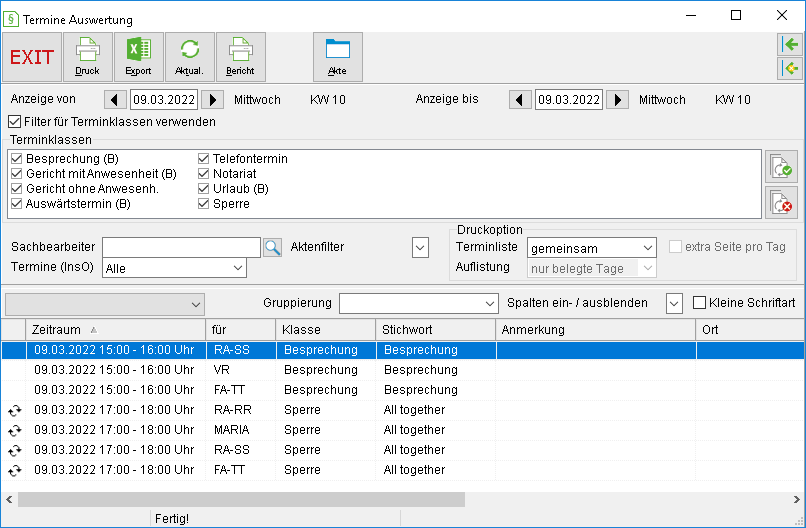Click the horizontal scrollbar thumb
Viewport: 806px width, 528px height.
coord(242,499)
